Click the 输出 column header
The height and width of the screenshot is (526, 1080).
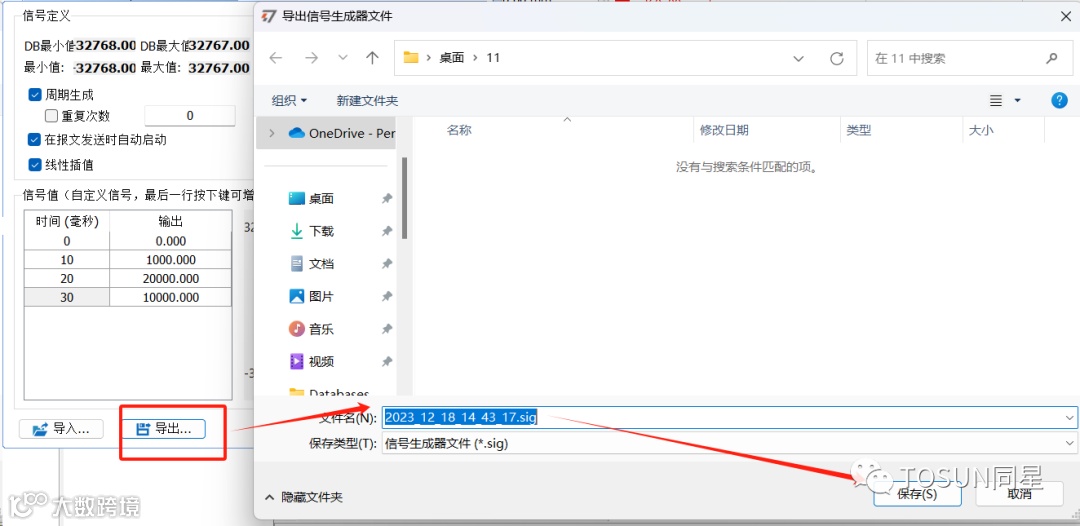[170, 221]
